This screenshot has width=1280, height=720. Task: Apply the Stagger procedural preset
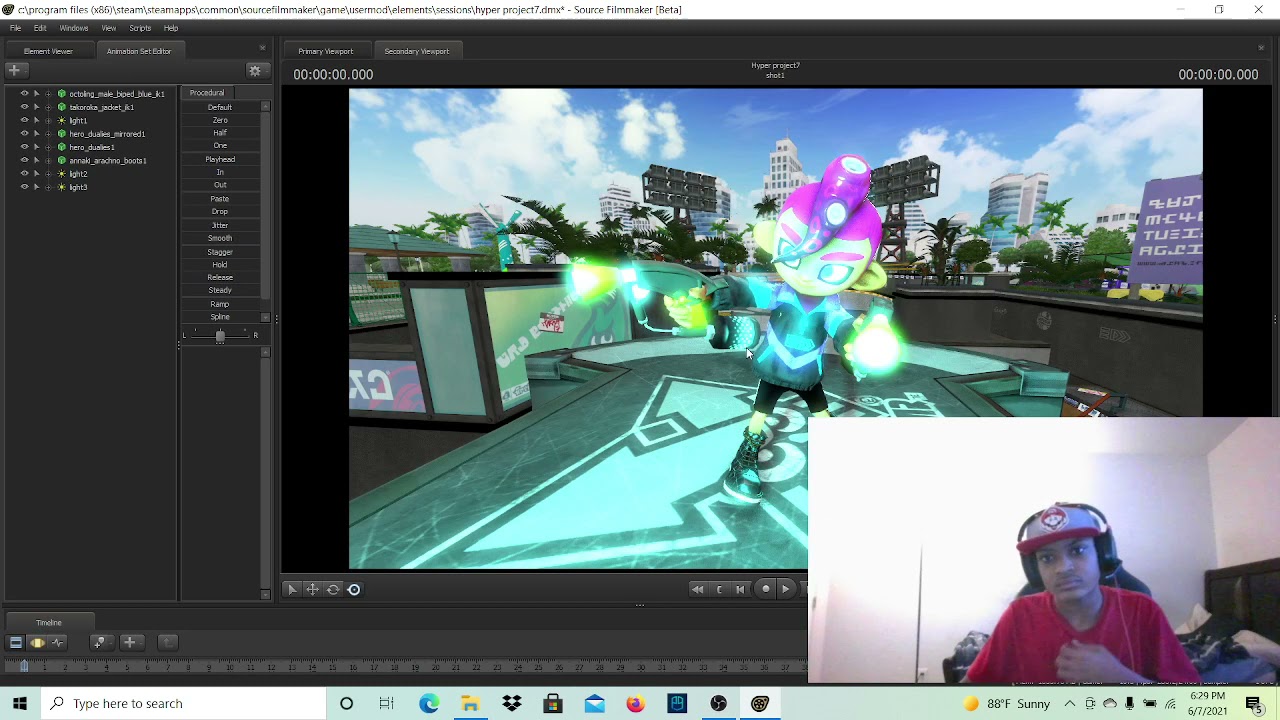[220, 252]
